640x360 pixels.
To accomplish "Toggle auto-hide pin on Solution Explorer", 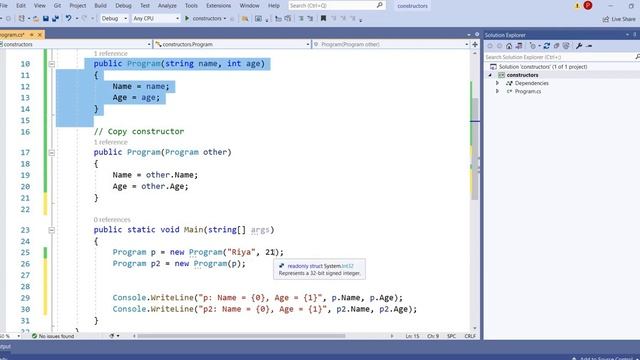I will 635,35.
